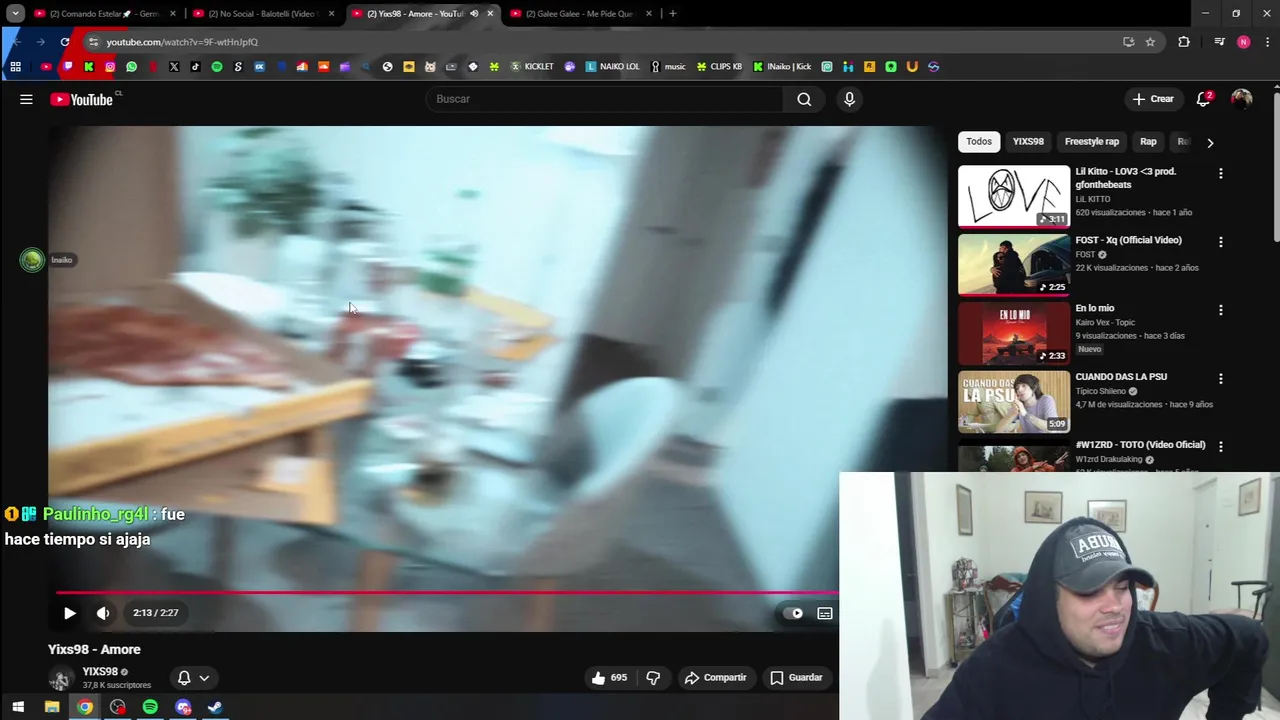
Task: Open Spotify from the taskbar
Action: [x=150, y=707]
